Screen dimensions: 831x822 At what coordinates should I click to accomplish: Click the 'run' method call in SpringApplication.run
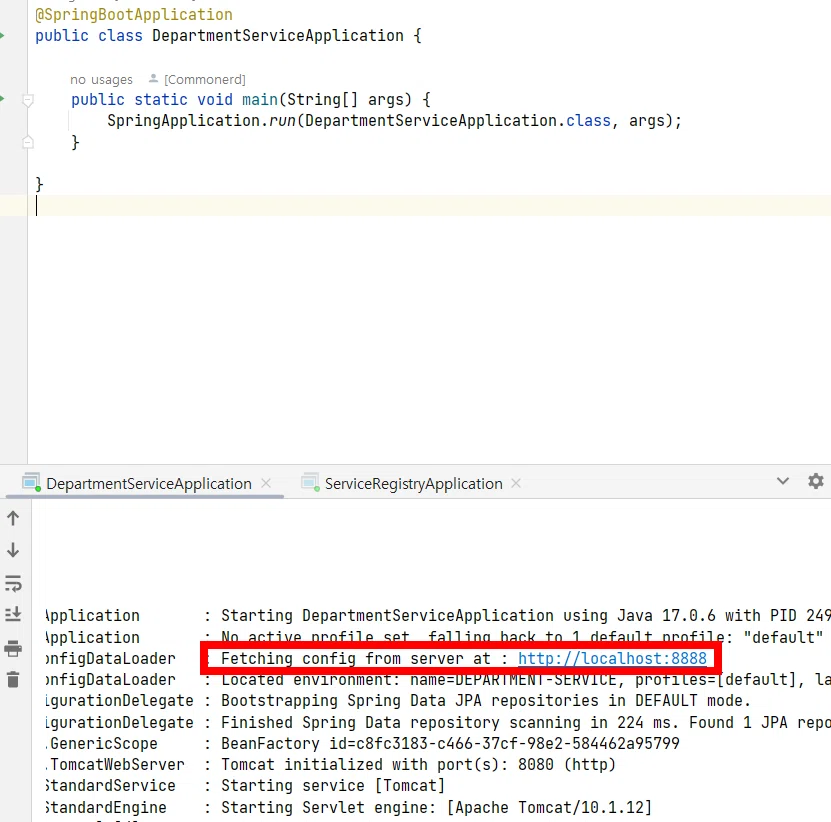pos(282,121)
